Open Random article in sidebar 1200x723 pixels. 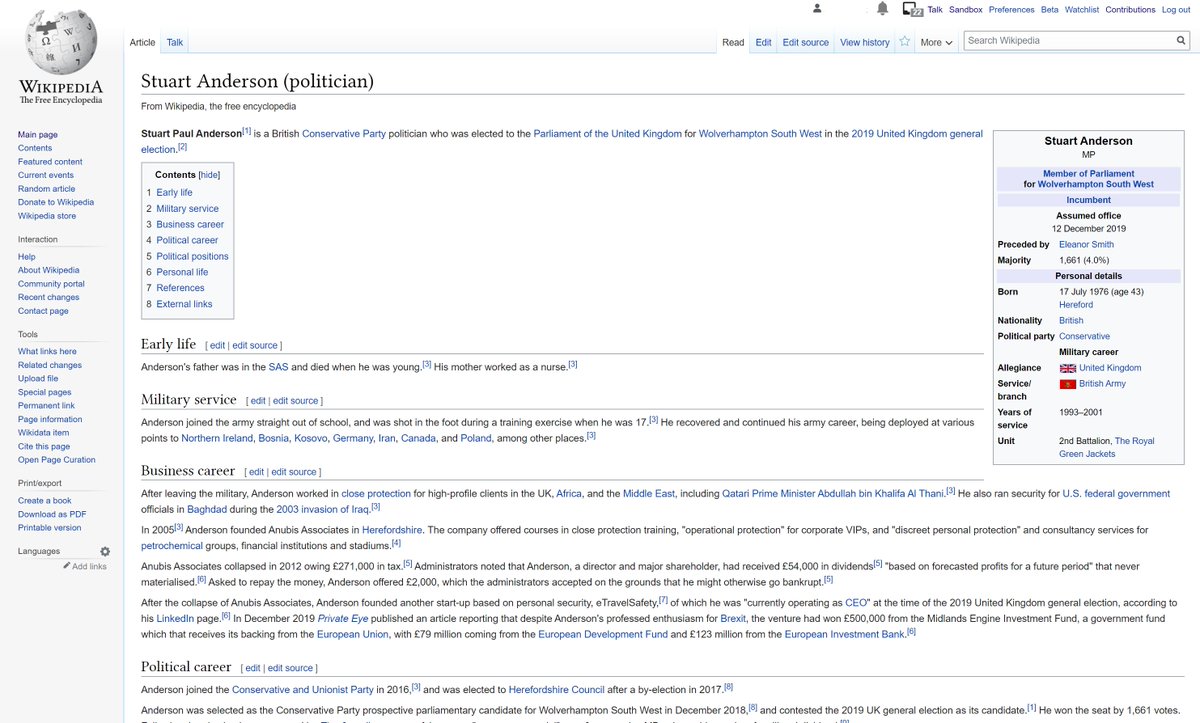point(47,188)
